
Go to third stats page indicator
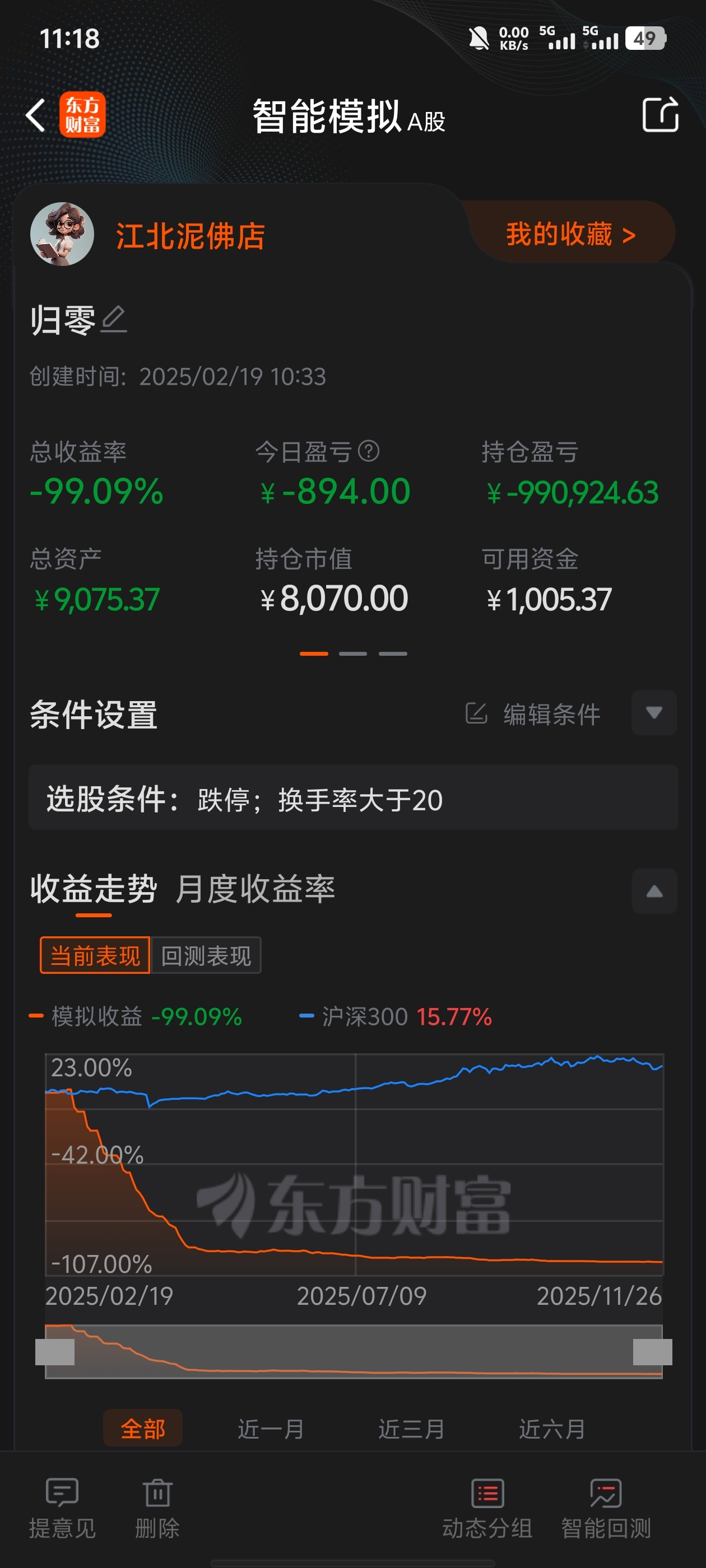(393, 654)
